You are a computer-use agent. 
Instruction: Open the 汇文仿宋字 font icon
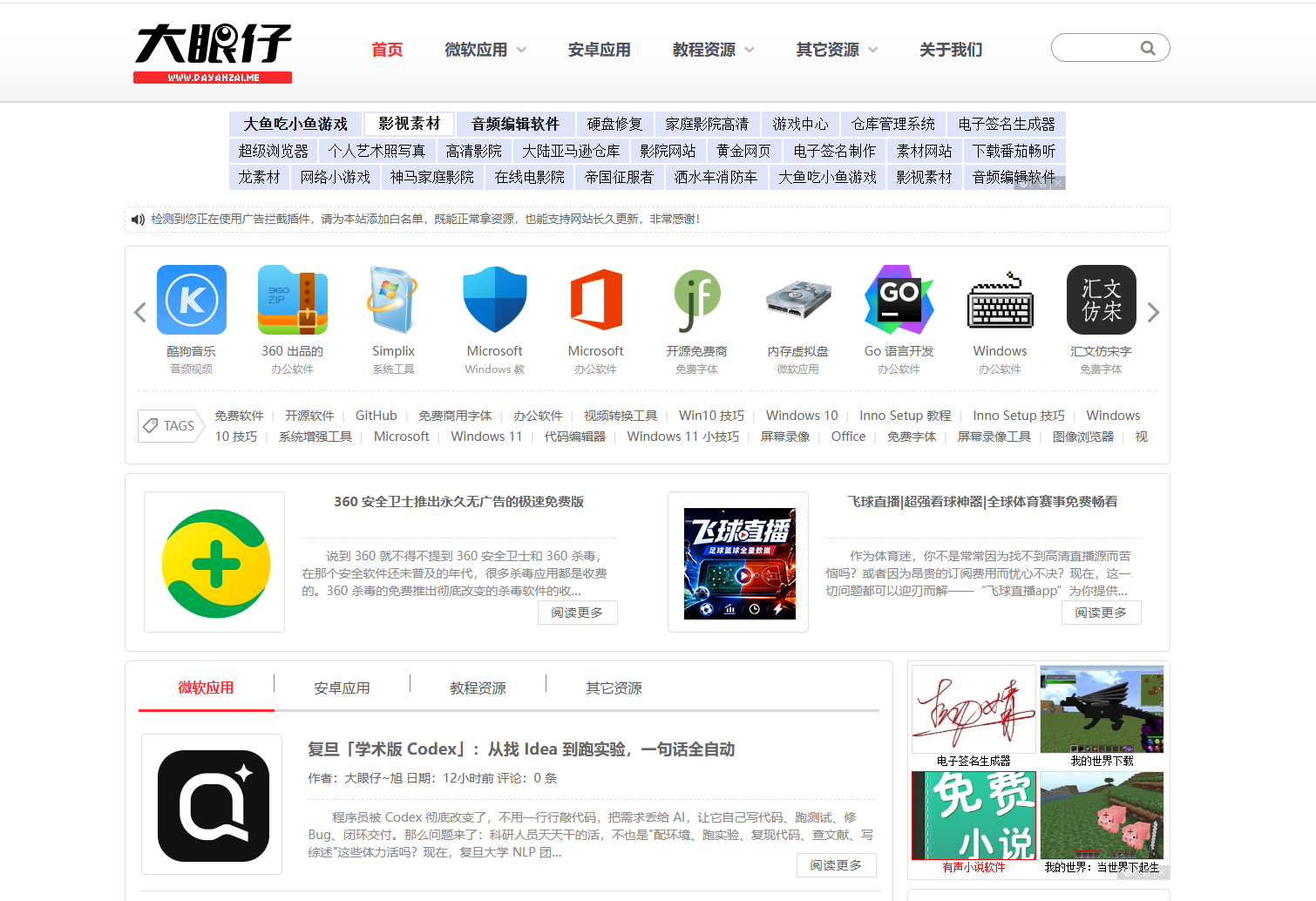coord(1102,300)
